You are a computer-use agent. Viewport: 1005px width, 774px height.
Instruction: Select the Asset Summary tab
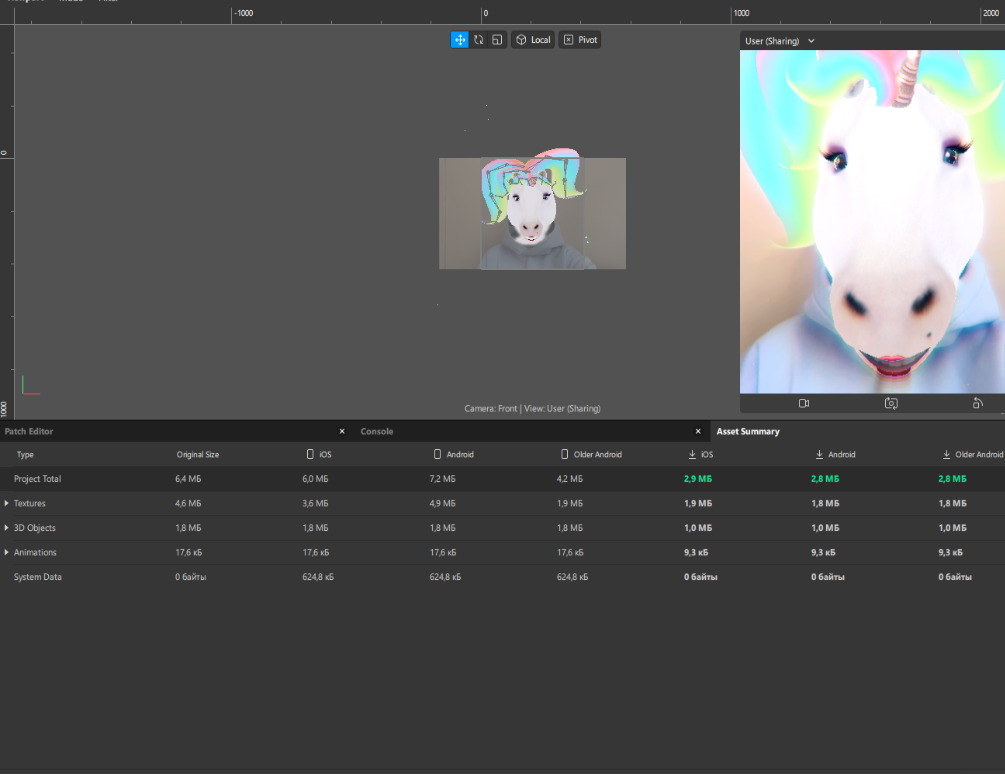point(748,431)
